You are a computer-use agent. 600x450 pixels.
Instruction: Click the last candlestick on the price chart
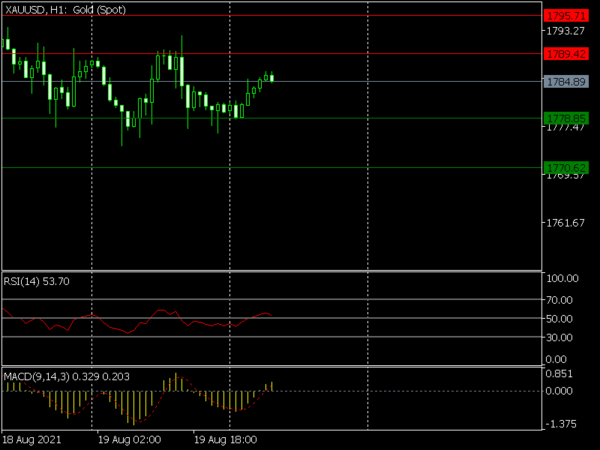272,78
